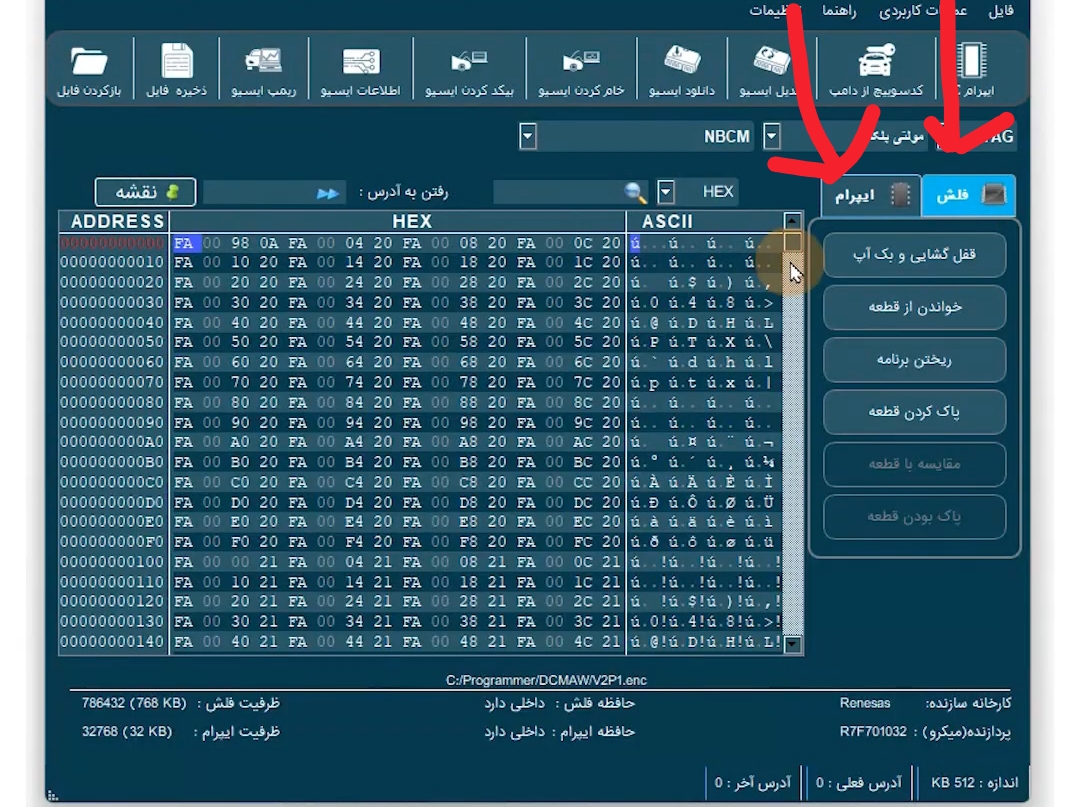Switch to the Flash (فلش) tab
The height and width of the screenshot is (807, 1080).
tap(968, 195)
